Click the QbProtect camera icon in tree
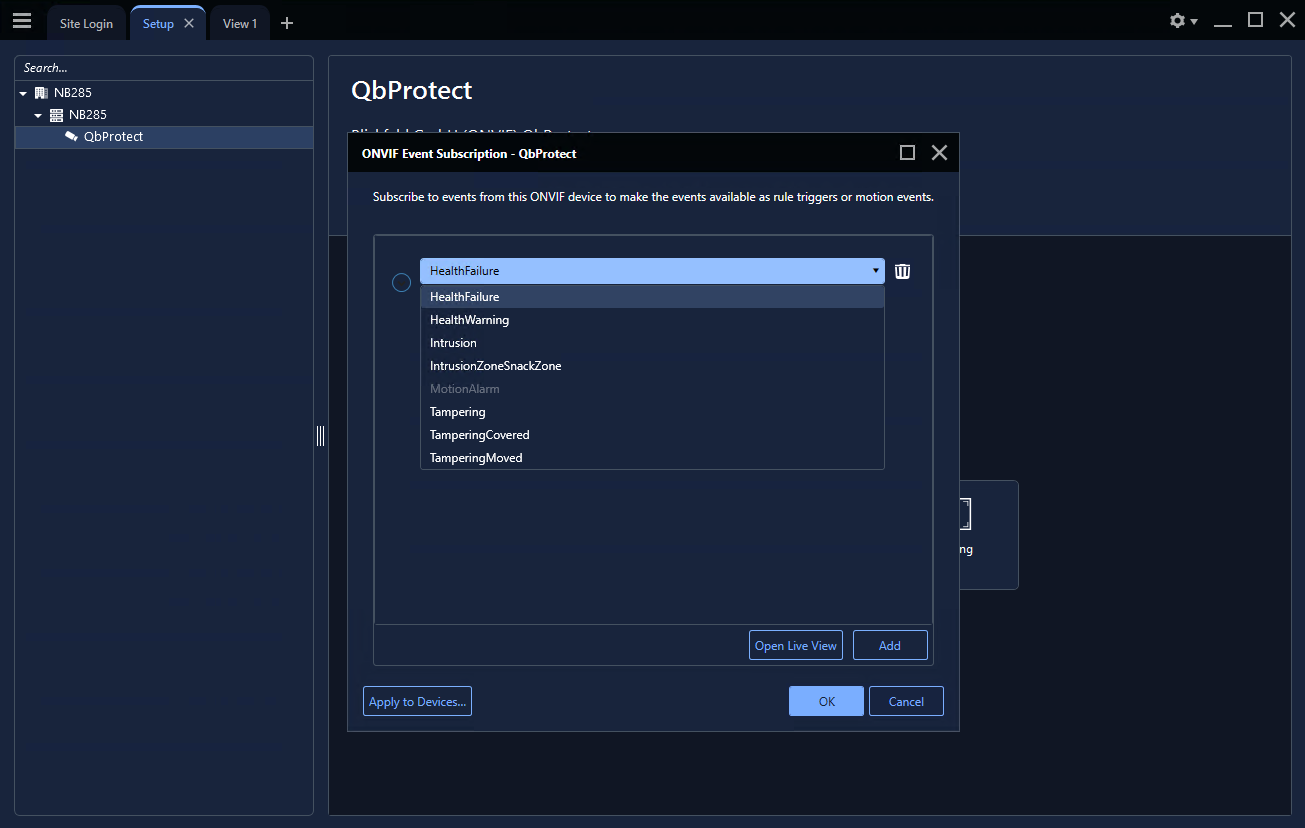The height and width of the screenshot is (828, 1305). [x=71, y=137]
